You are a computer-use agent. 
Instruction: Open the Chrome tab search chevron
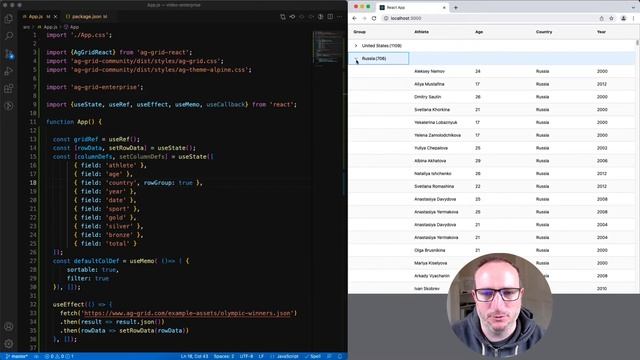633,7
